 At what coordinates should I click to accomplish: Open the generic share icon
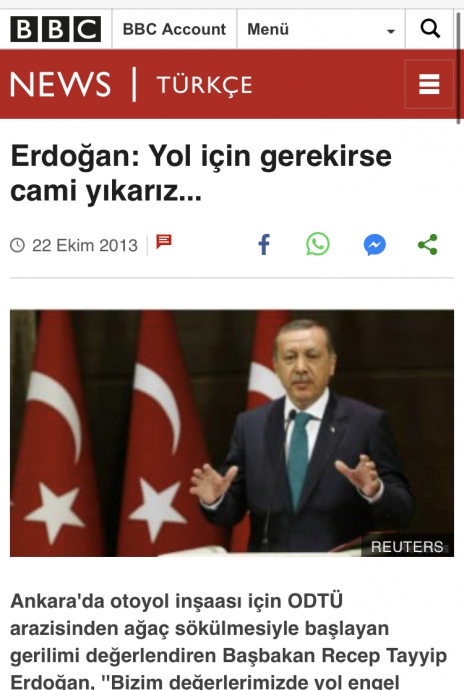427,245
